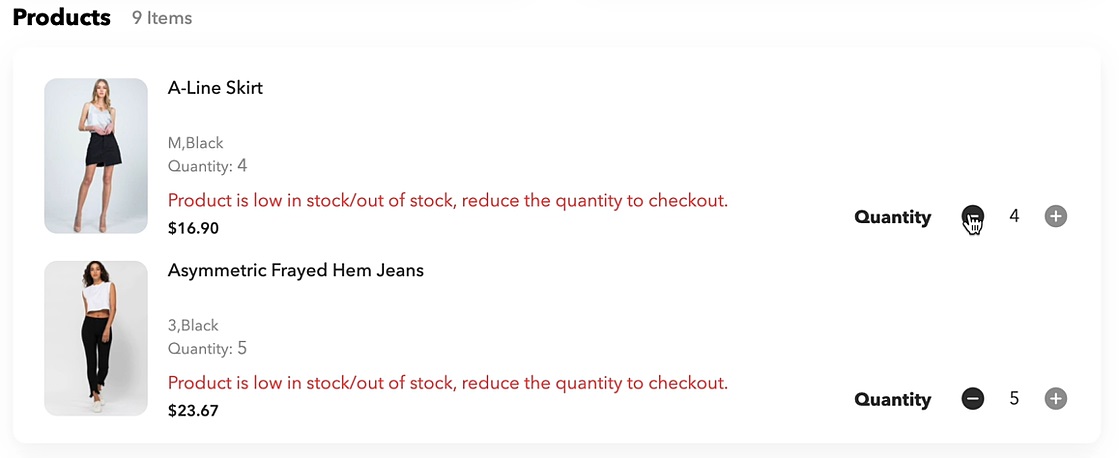Image resolution: width=1119 pixels, height=458 pixels.
Task: Increase the A-Line Skirt quantity with the plus icon
Action: [1056, 216]
